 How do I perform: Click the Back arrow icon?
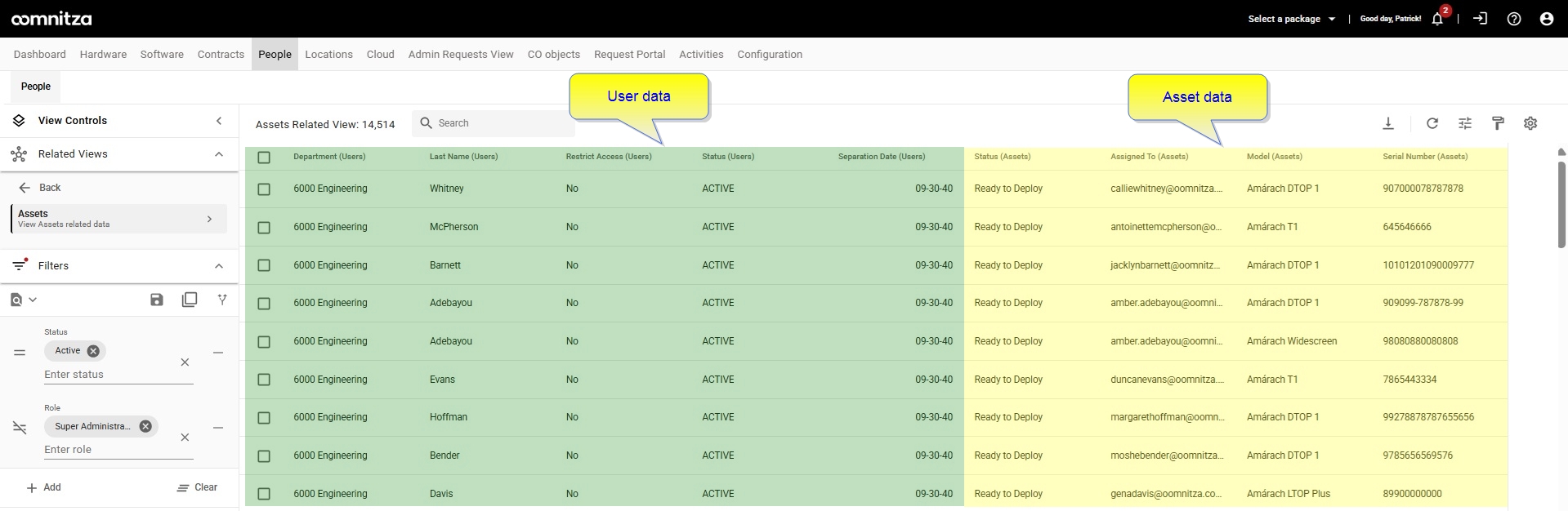point(25,188)
